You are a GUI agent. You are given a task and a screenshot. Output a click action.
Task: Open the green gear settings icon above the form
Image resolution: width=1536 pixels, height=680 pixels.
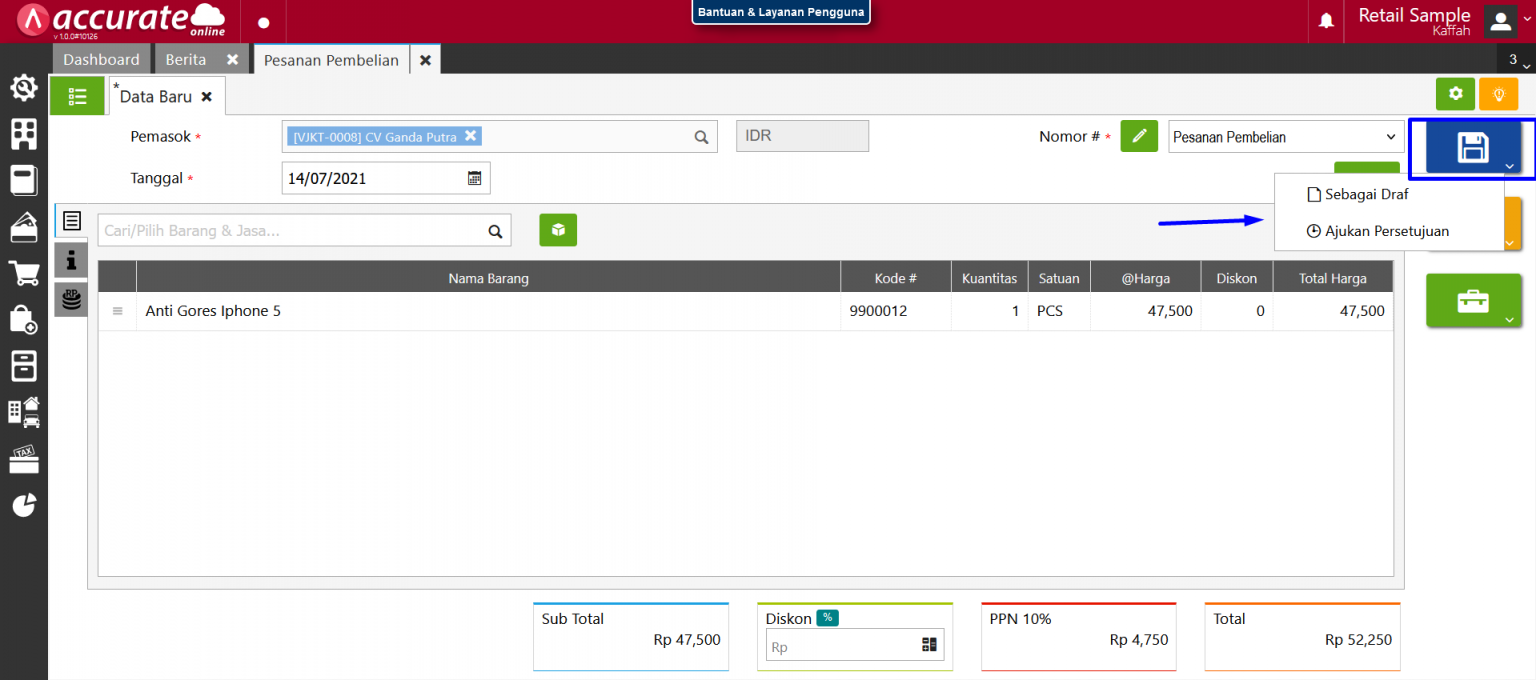(x=1455, y=93)
